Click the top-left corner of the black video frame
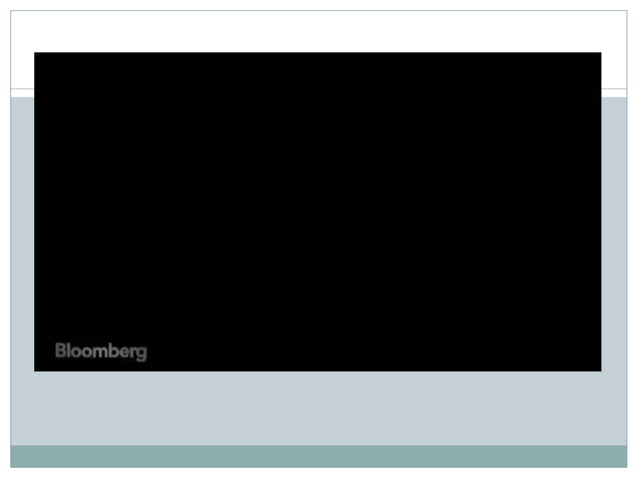This screenshot has width=638, height=478. (35, 53)
